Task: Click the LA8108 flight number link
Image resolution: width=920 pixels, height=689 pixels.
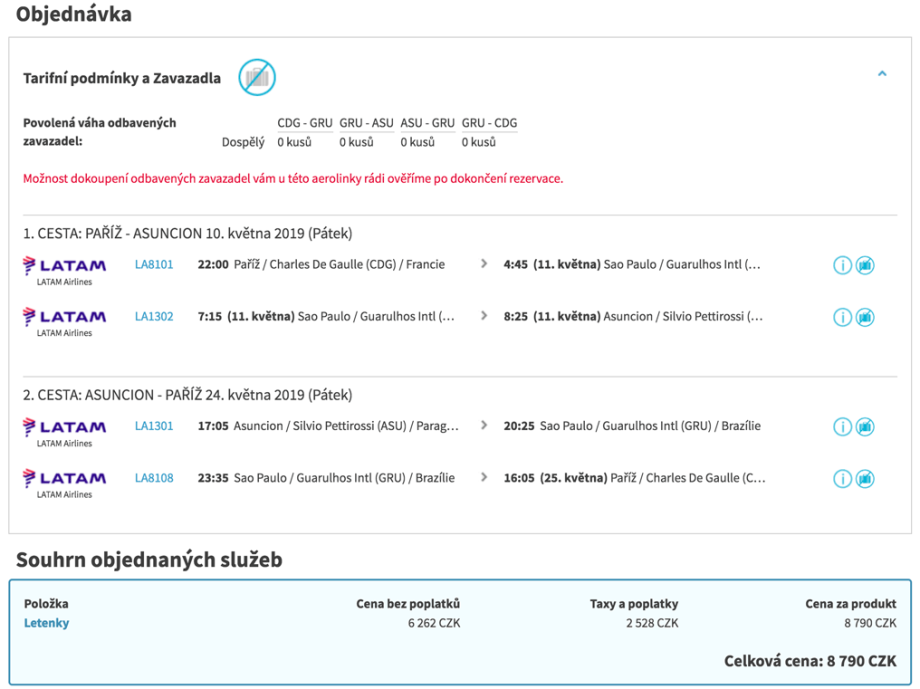Action: pos(154,478)
